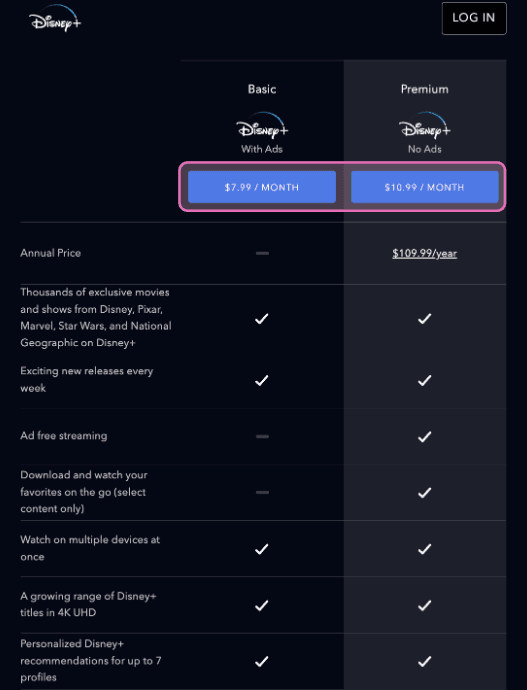
Task: Choose the $7.99 / MONTH Basic plan
Action: [x=262, y=187]
